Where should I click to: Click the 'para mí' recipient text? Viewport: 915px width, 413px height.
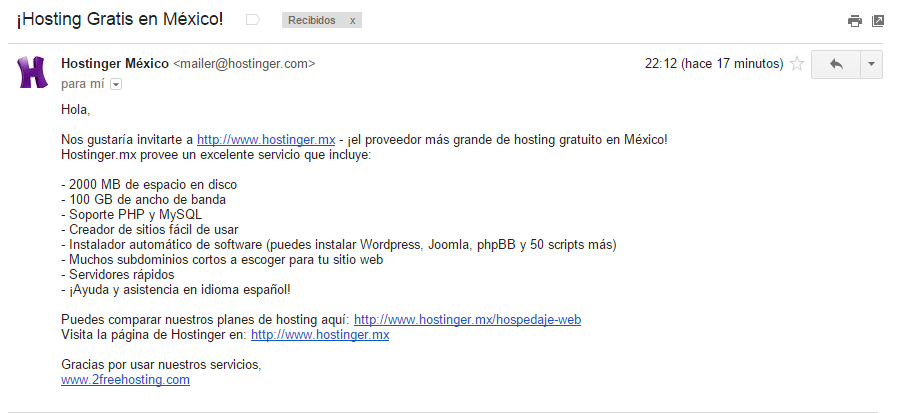click(82, 84)
